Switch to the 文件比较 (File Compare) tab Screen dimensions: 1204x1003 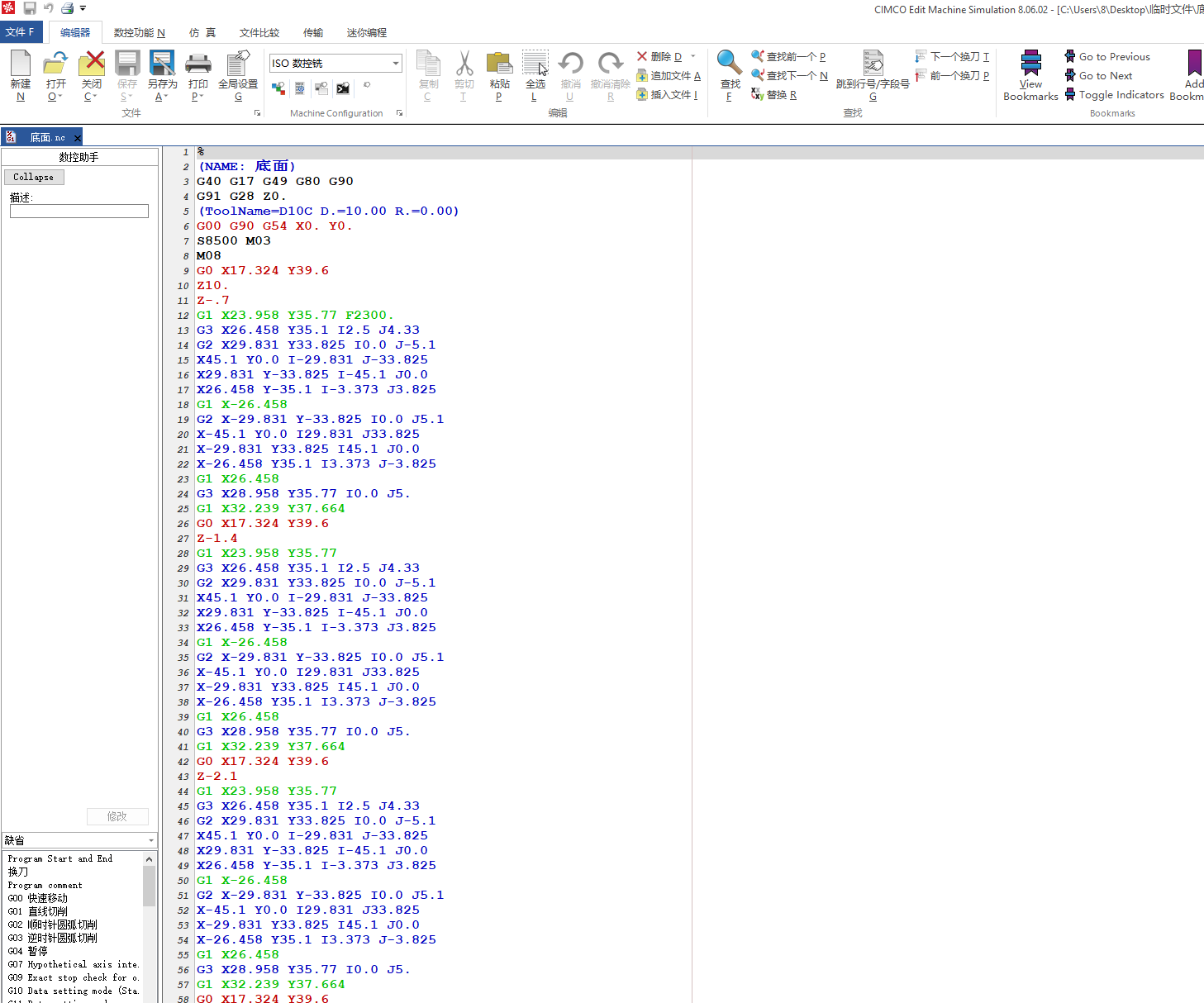coord(259,33)
